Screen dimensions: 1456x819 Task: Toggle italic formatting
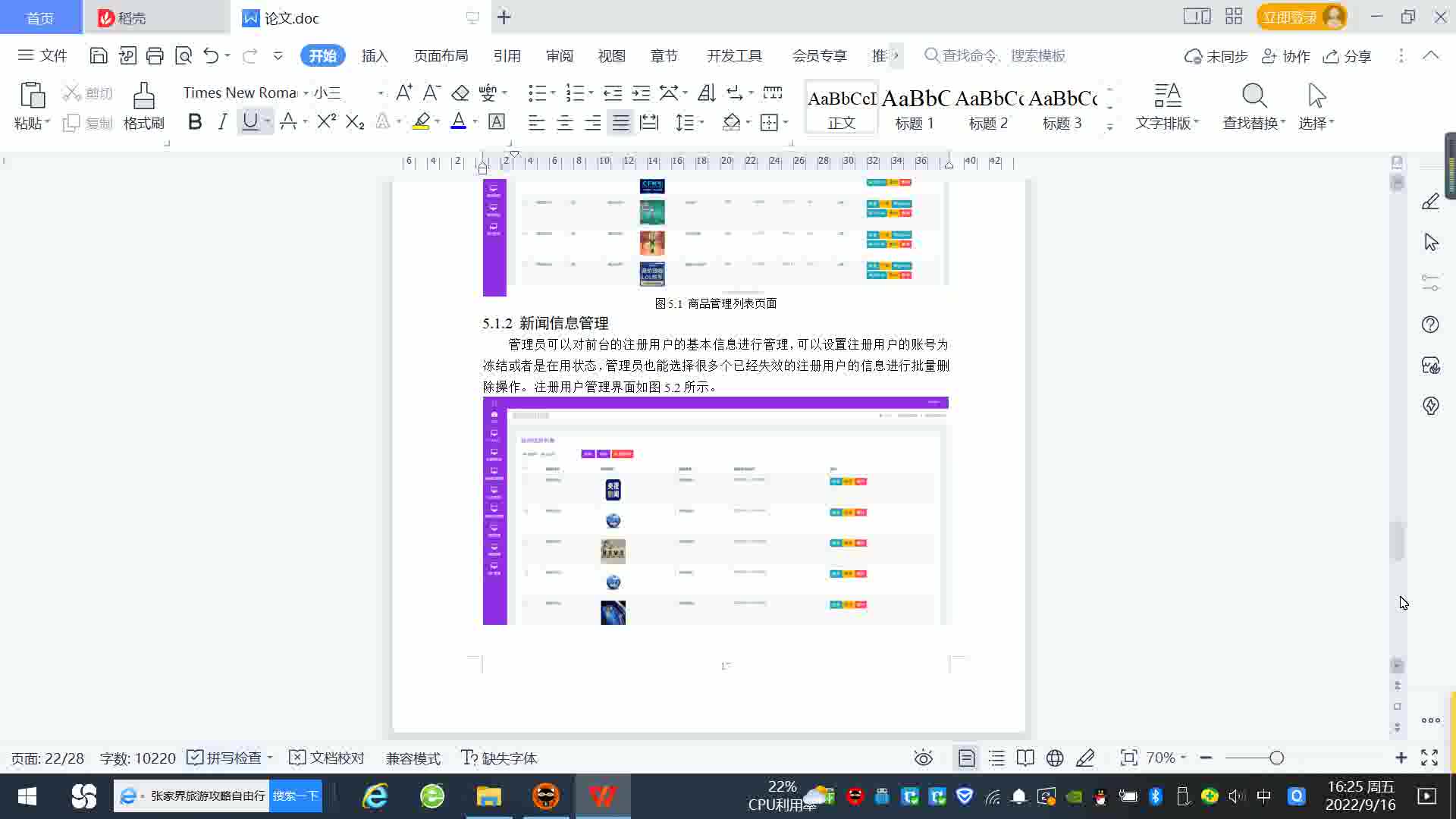coord(221,121)
